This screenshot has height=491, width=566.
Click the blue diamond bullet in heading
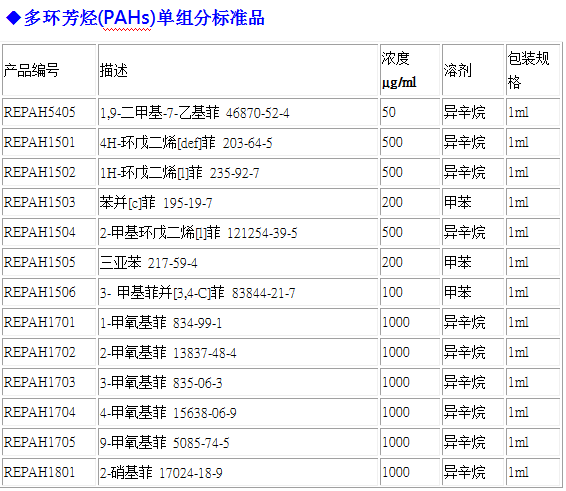point(13,18)
